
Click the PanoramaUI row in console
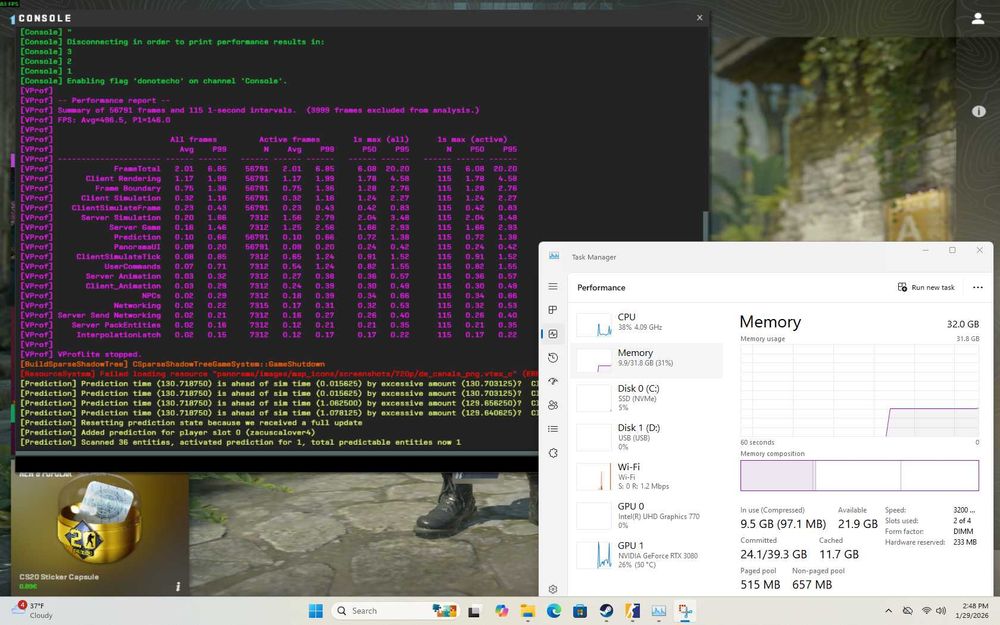(x=268, y=247)
